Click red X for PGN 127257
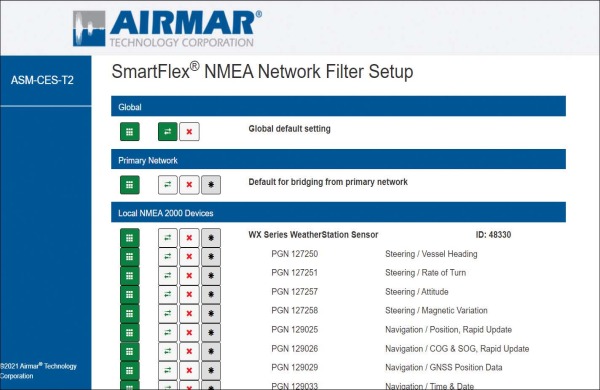The height and width of the screenshot is (390, 600). click(189, 294)
